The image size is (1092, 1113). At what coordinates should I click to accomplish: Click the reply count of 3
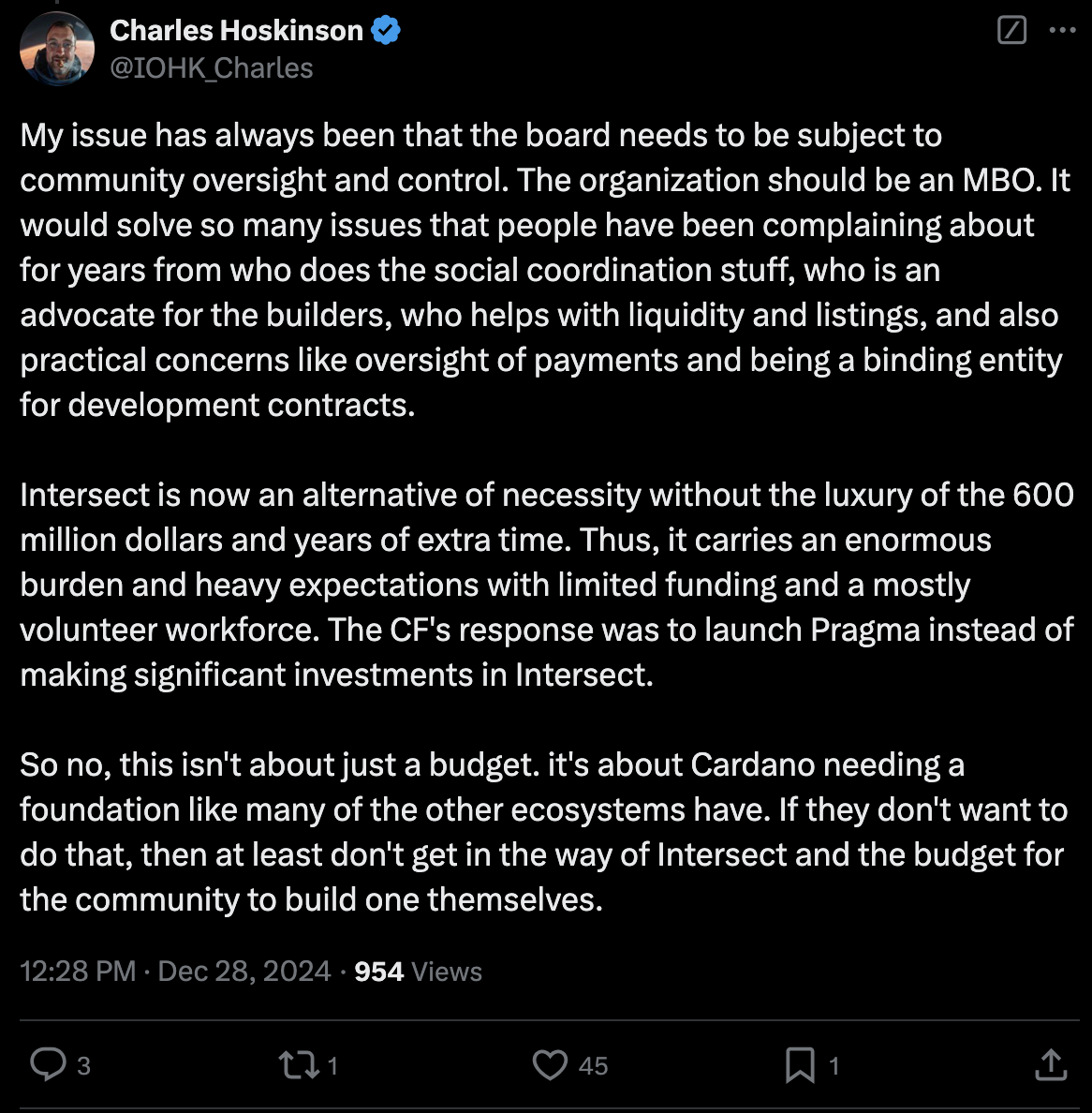tap(83, 1066)
